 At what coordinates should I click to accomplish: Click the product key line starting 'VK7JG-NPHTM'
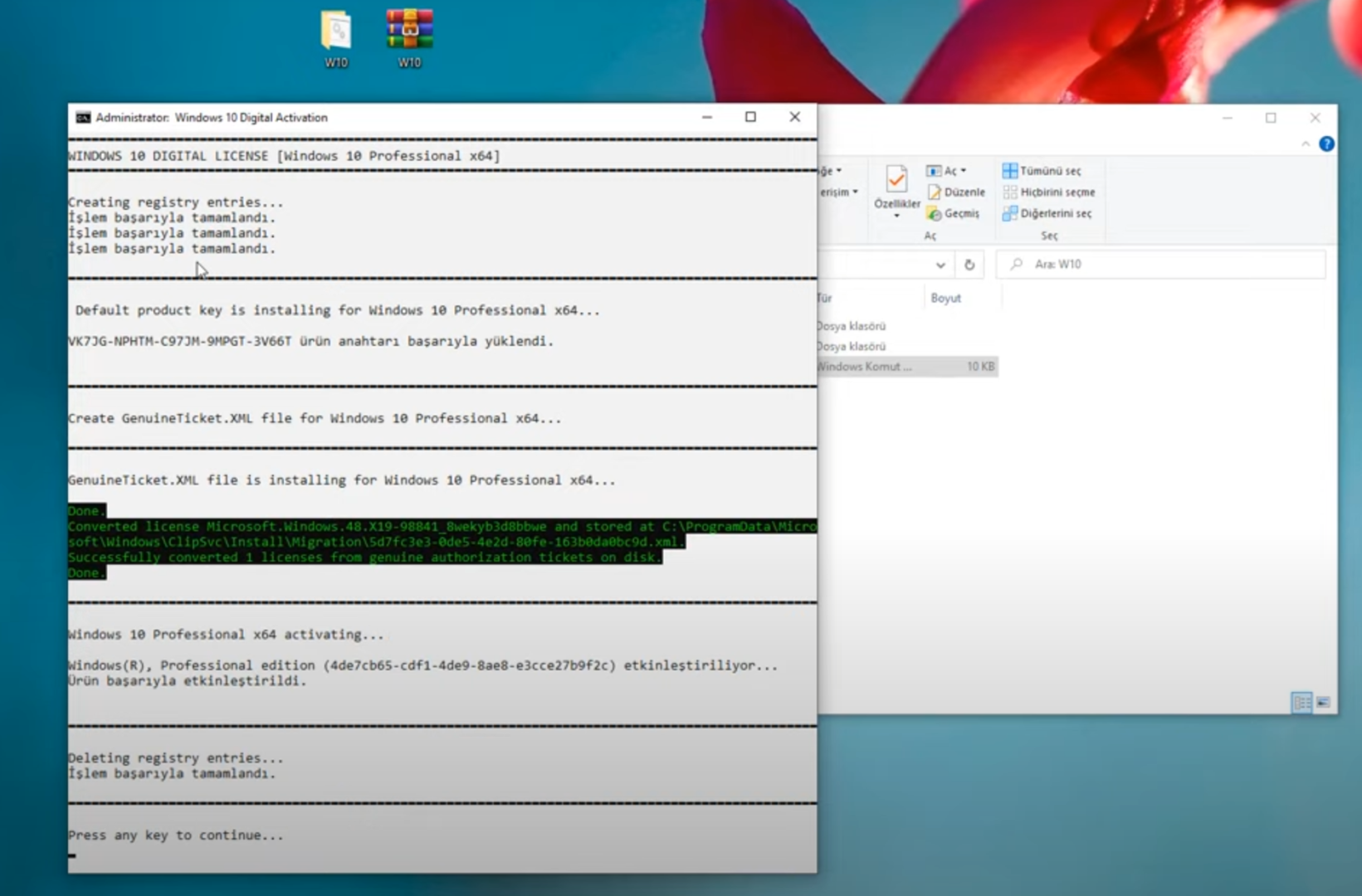(x=310, y=341)
